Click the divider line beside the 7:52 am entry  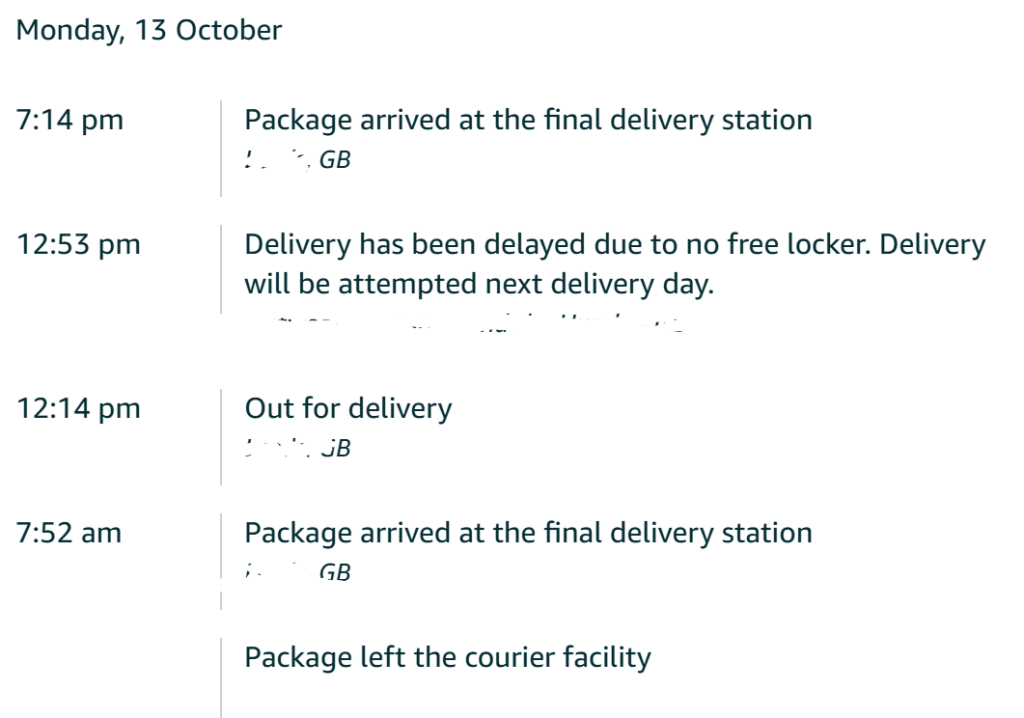click(x=221, y=546)
